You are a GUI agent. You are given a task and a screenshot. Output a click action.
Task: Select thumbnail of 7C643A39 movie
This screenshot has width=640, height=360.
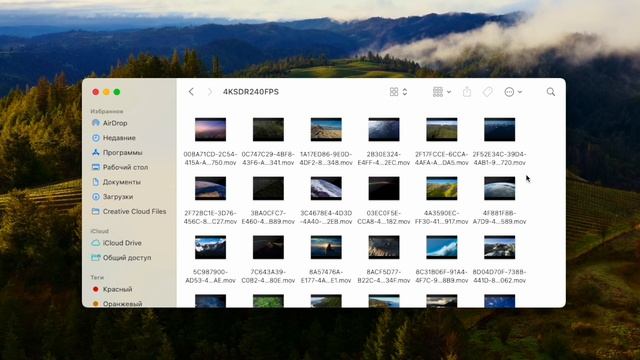[x=268, y=247]
